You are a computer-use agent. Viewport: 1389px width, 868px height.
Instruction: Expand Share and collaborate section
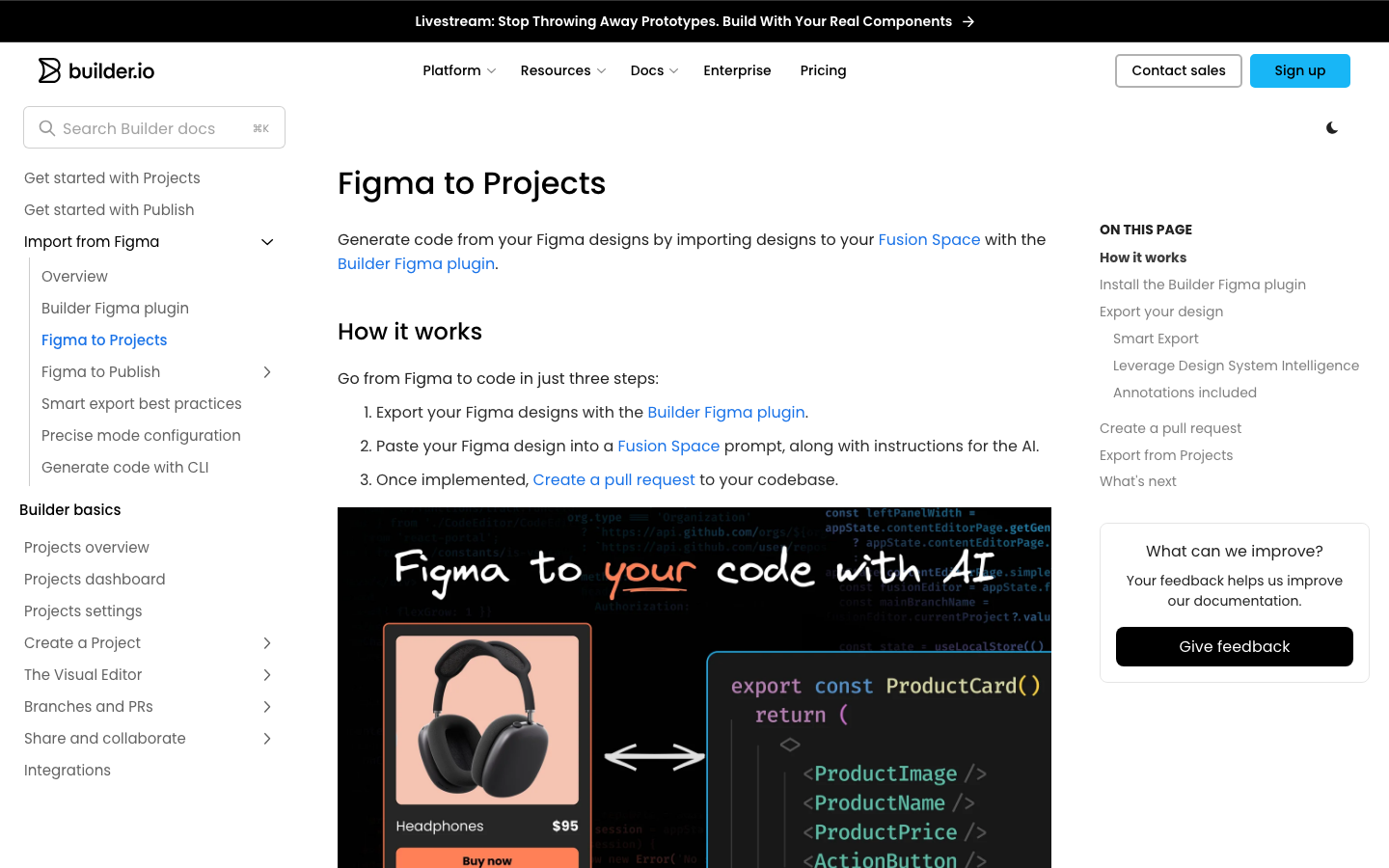click(x=267, y=739)
